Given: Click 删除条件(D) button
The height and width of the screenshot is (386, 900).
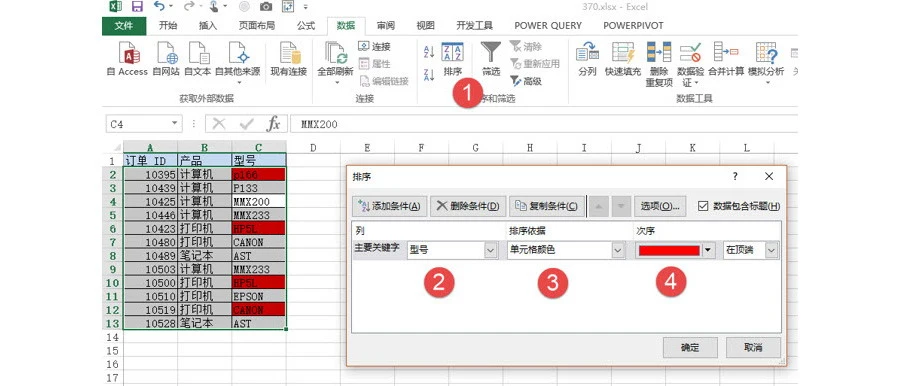Looking at the screenshot, I should pos(468,206).
